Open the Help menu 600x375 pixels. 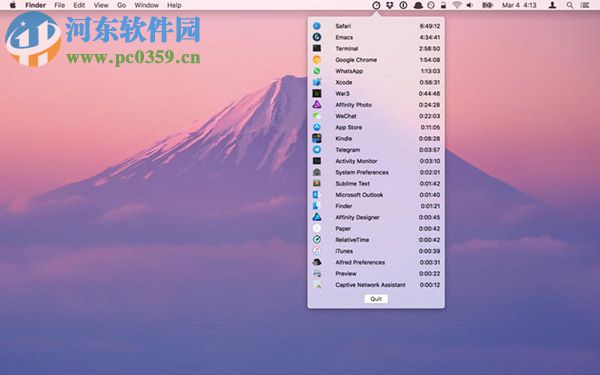coord(174,5)
